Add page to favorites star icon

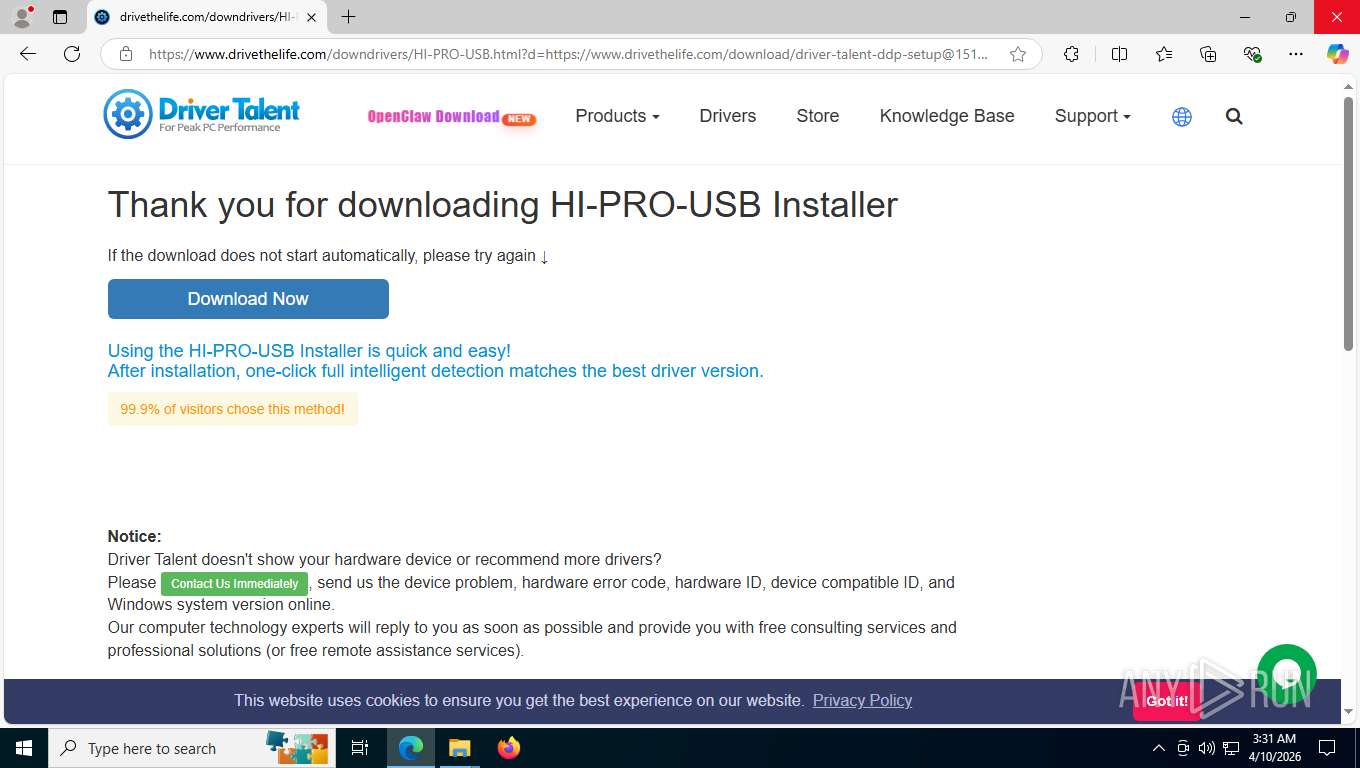click(1018, 54)
